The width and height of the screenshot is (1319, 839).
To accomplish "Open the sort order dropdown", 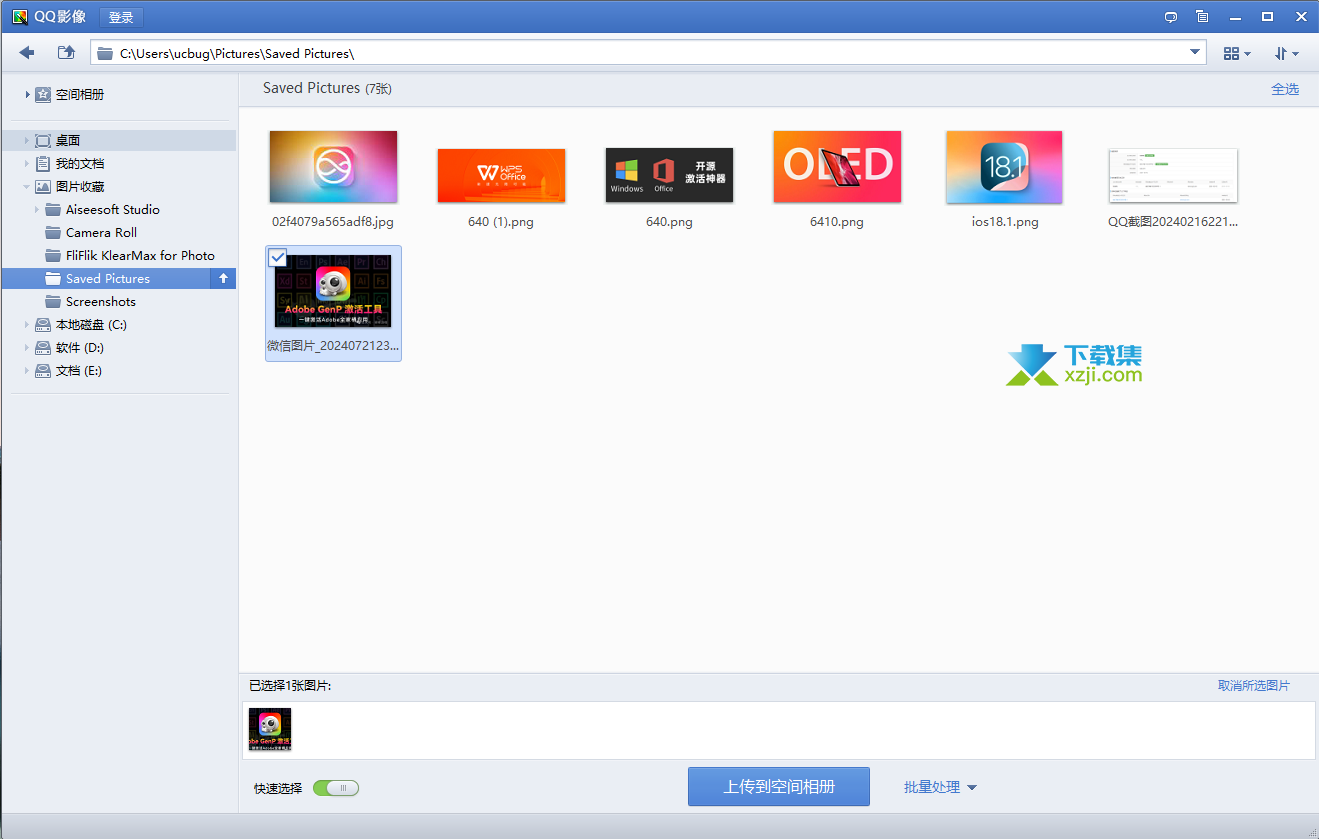I will click(1286, 53).
